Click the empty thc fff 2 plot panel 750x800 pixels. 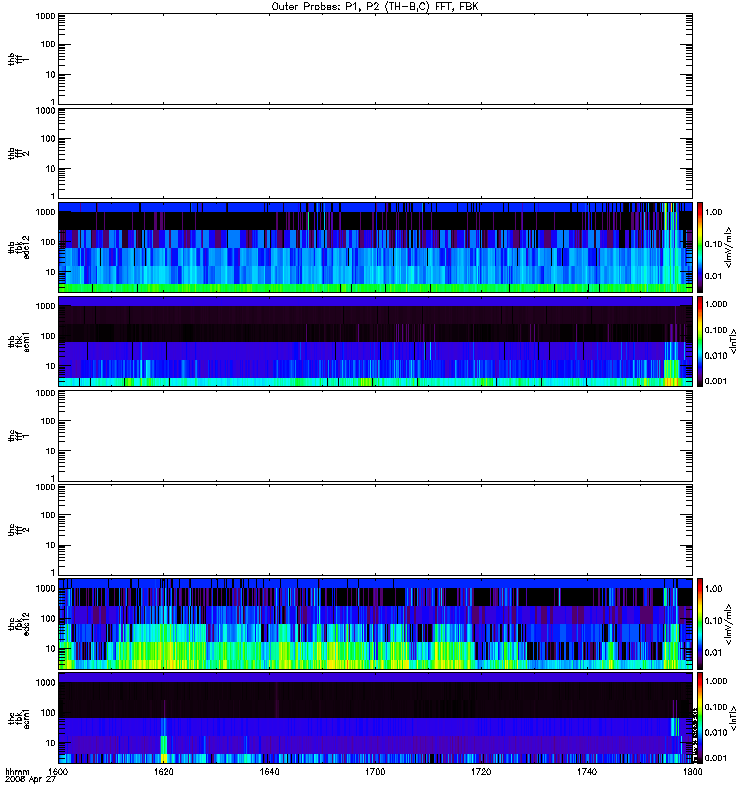tap(375, 530)
